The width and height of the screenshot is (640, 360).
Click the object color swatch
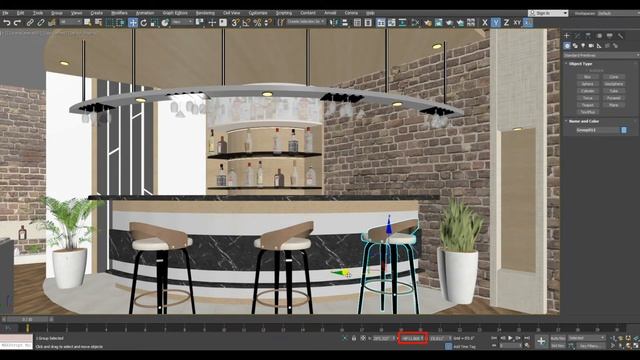(x=624, y=130)
